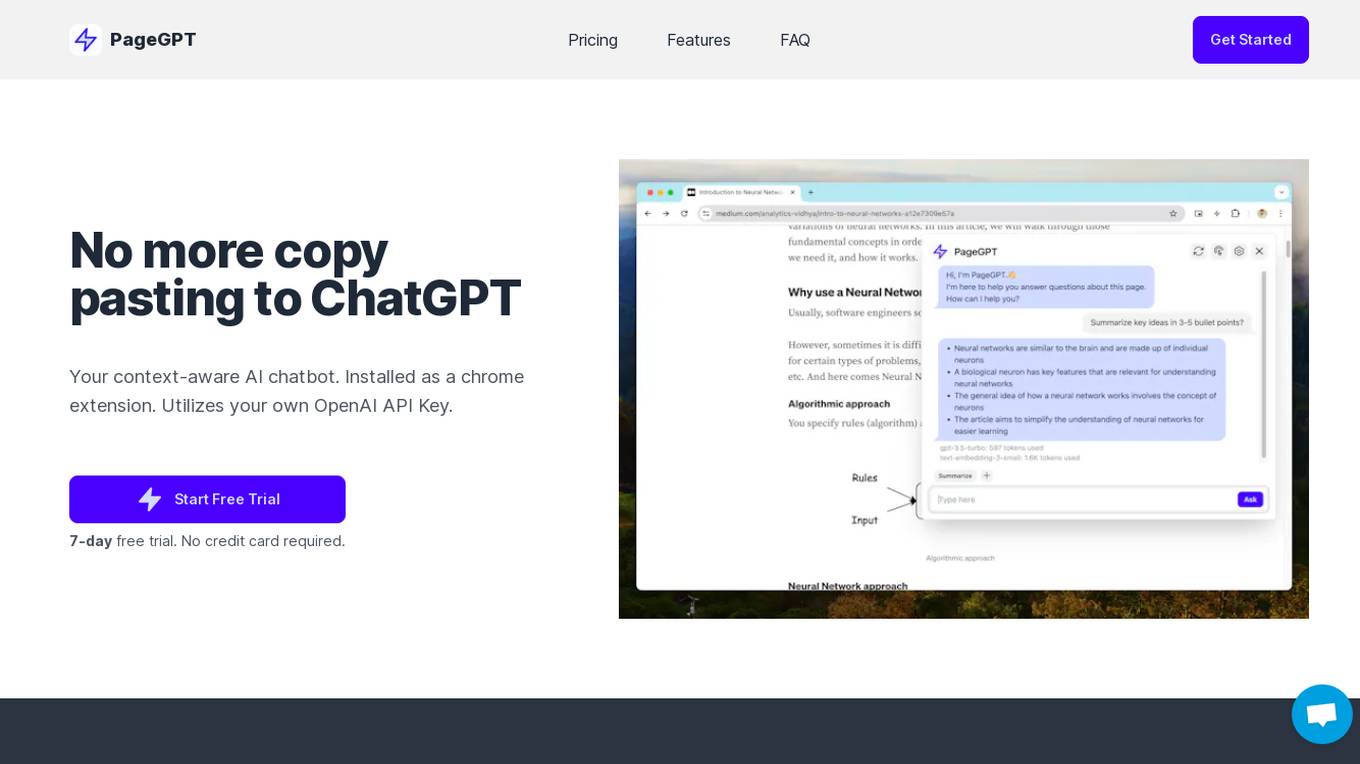Click the refresh icon in PageGPT demo panel
The image size is (1360, 764).
(1198, 251)
